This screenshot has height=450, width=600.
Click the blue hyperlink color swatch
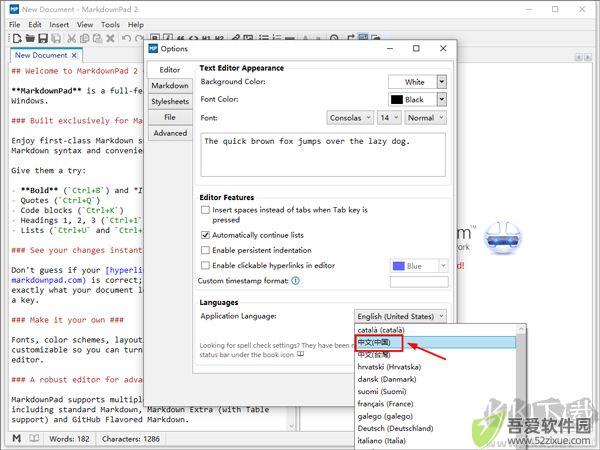coord(399,266)
